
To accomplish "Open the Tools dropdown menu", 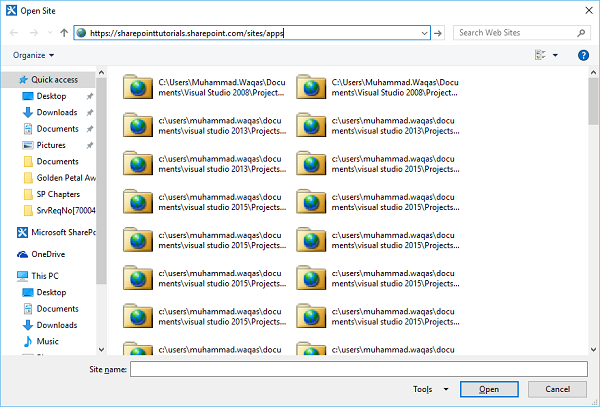I will click(x=430, y=389).
